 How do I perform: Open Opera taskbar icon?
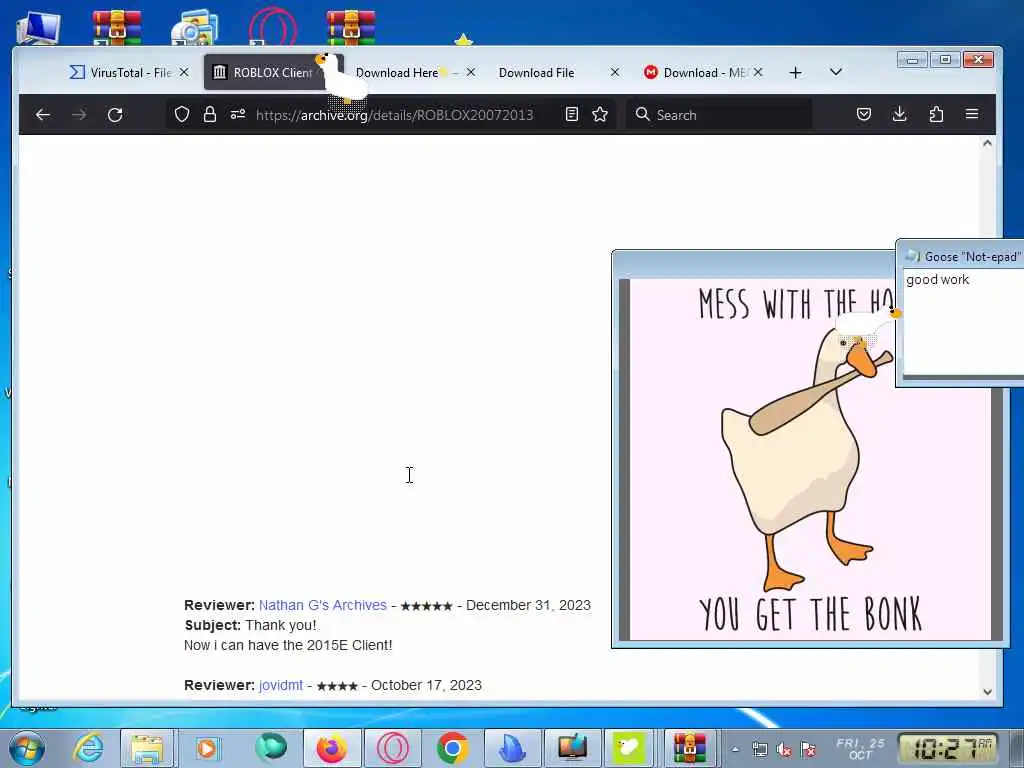click(x=392, y=748)
